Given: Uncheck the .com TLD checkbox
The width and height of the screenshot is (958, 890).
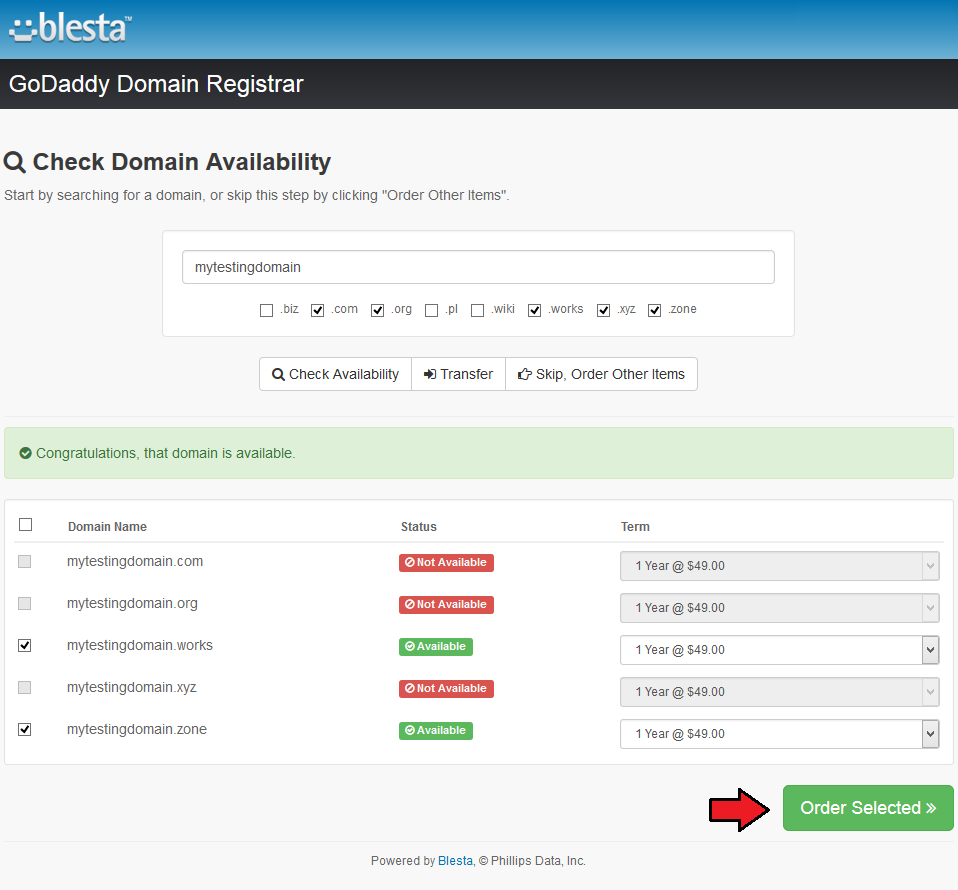Looking at the screenshot, I should click(317, 310).
